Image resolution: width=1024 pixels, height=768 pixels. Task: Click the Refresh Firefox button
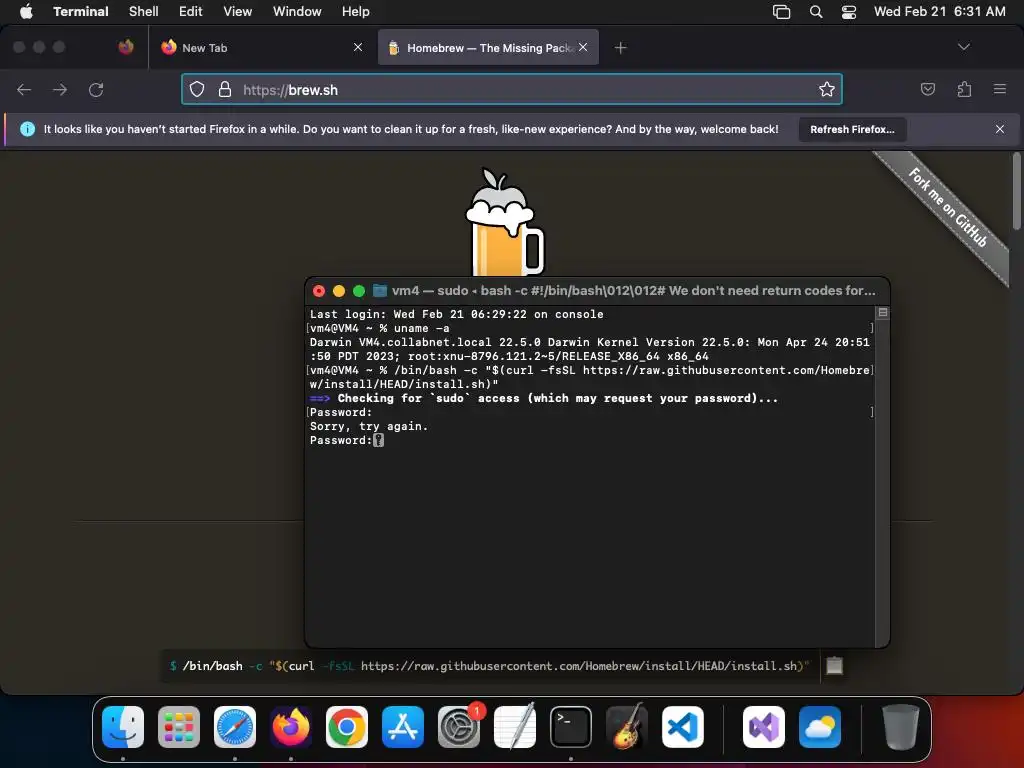pyautogui.click(x=852, y=129)
